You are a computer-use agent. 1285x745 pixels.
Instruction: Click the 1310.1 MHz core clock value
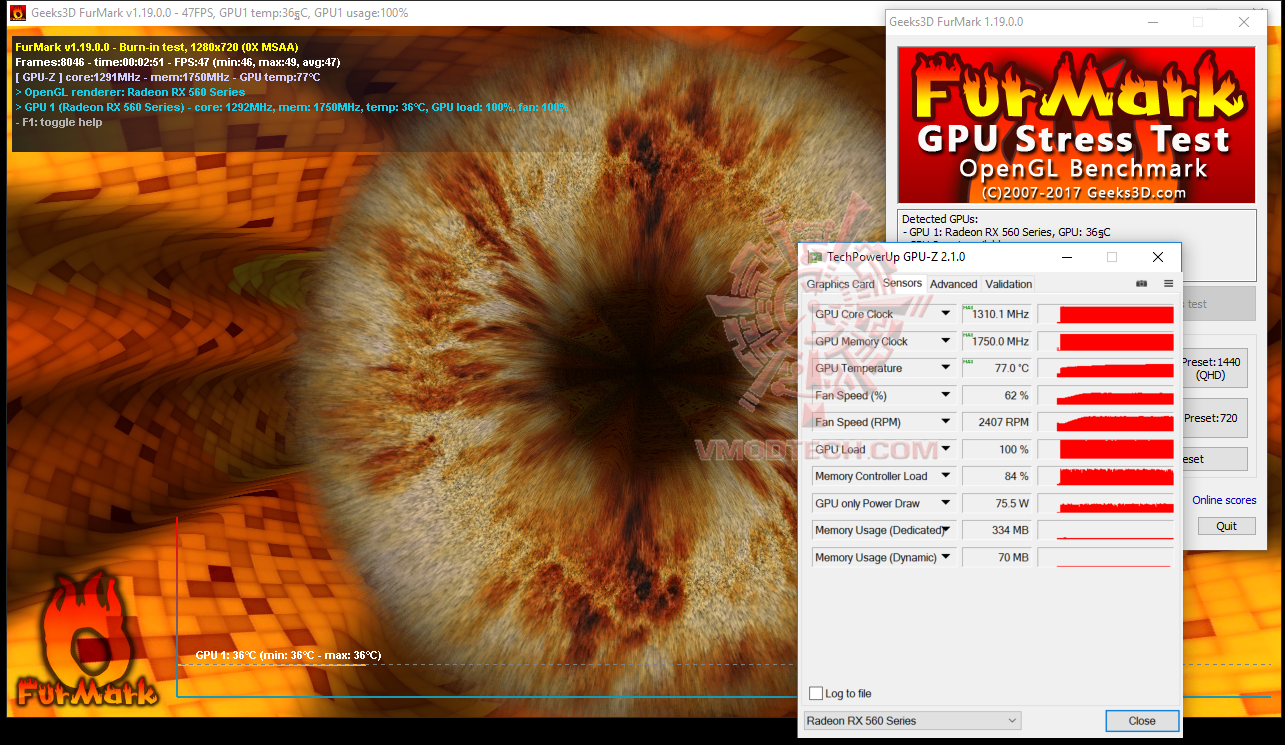(x=996, y=314)
